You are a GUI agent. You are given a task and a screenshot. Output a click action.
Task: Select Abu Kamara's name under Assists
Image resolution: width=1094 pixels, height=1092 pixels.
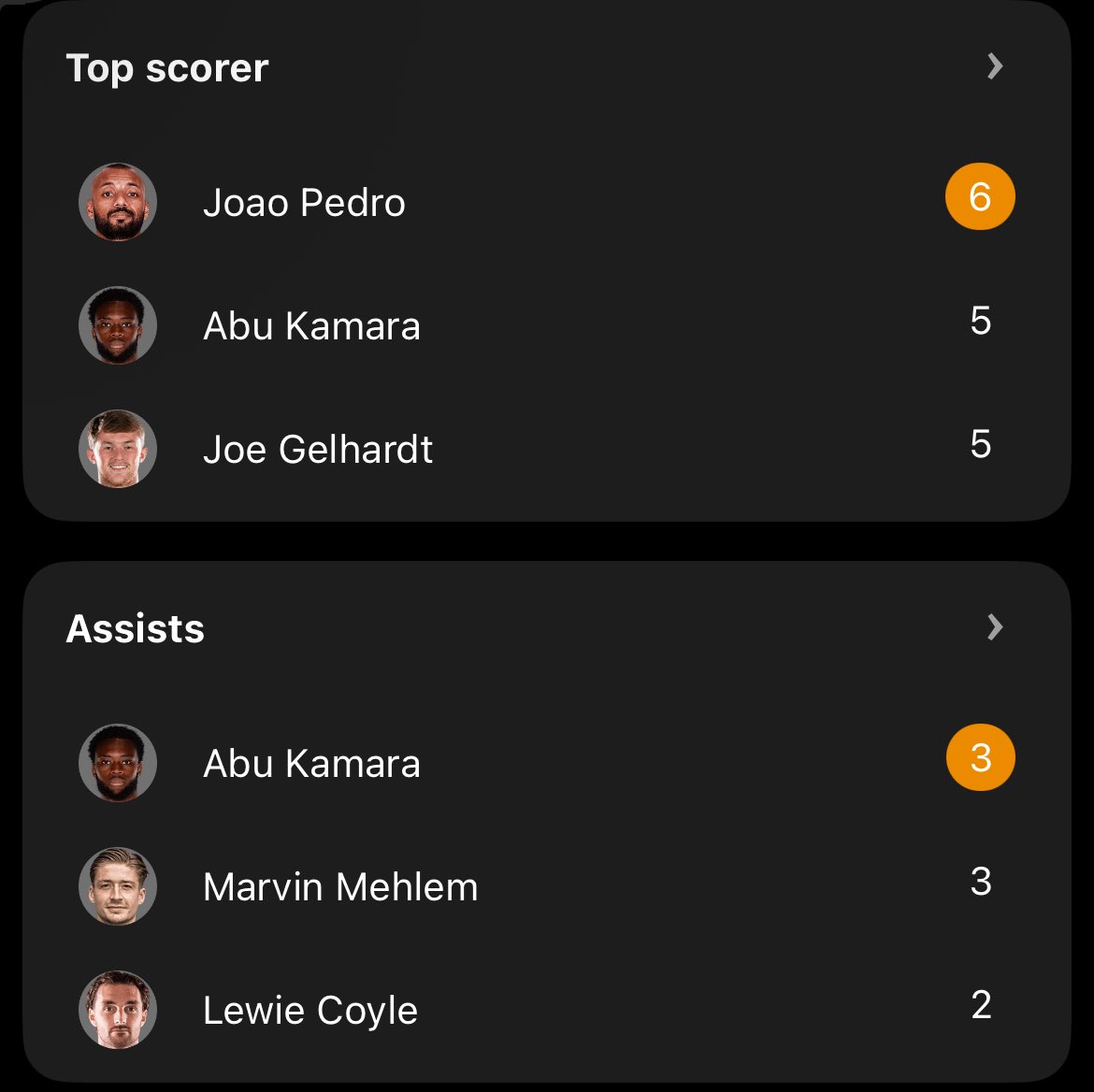click(311, 764)
